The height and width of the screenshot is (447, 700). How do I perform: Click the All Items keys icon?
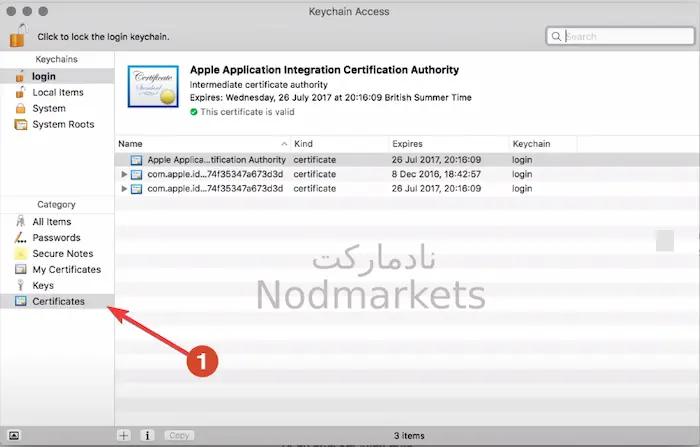[x=21, y=221]
